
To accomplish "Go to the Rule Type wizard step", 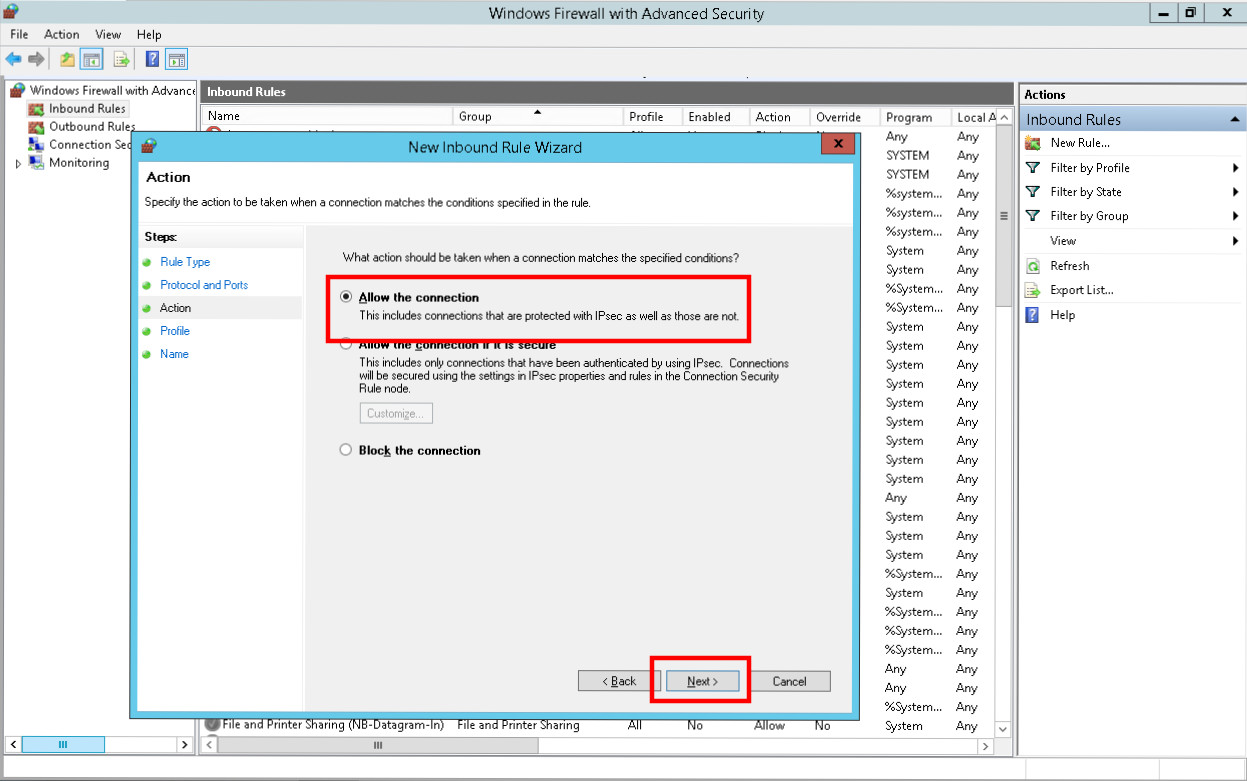I will [185, 262].
